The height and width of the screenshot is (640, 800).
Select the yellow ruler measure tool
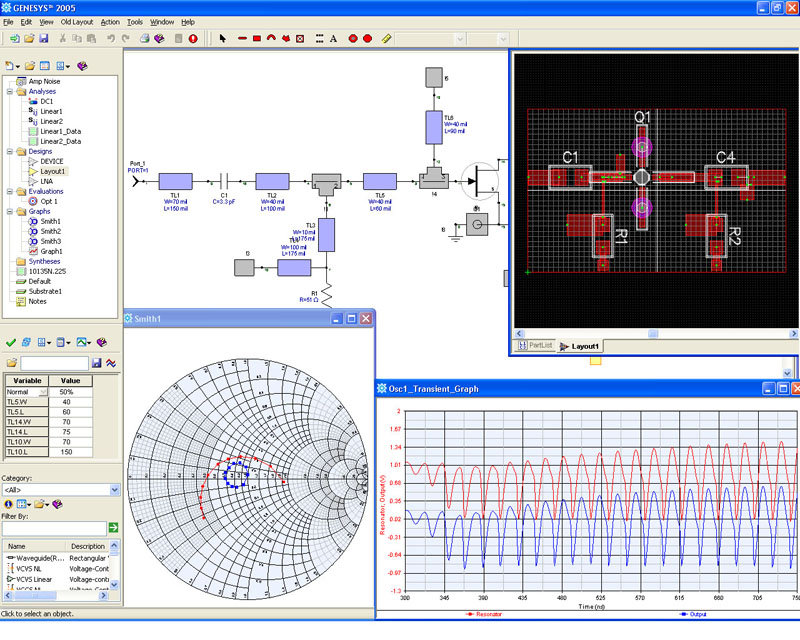(386, 38)
